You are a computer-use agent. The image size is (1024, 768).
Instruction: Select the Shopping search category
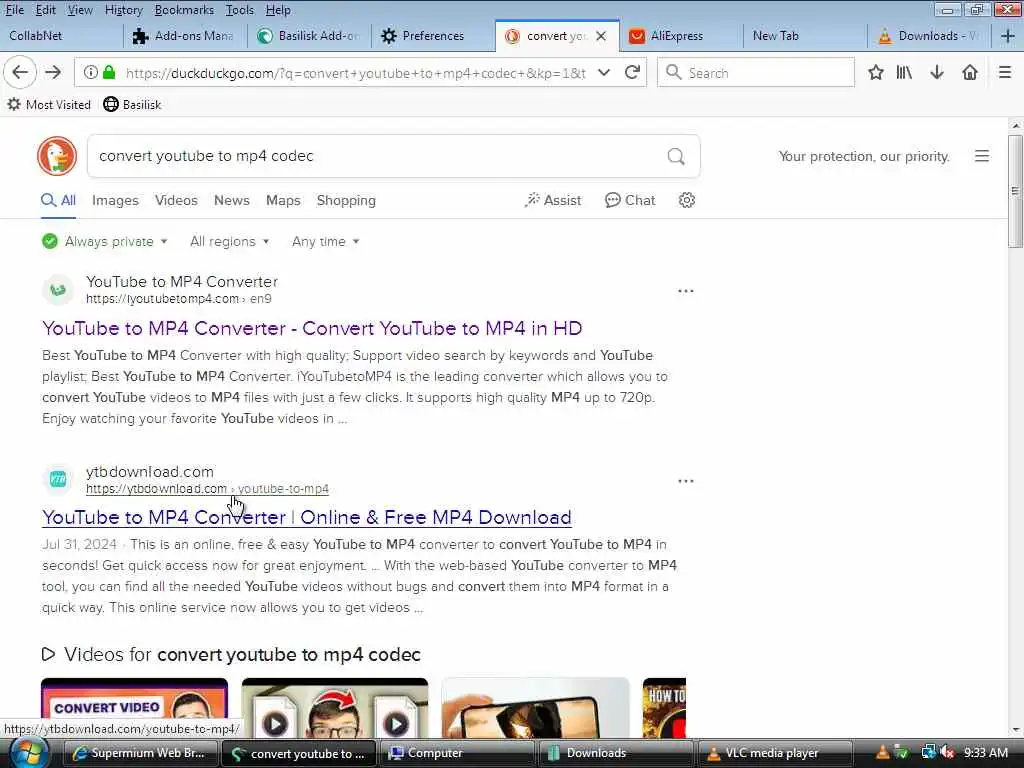click(x=346, y=200)
